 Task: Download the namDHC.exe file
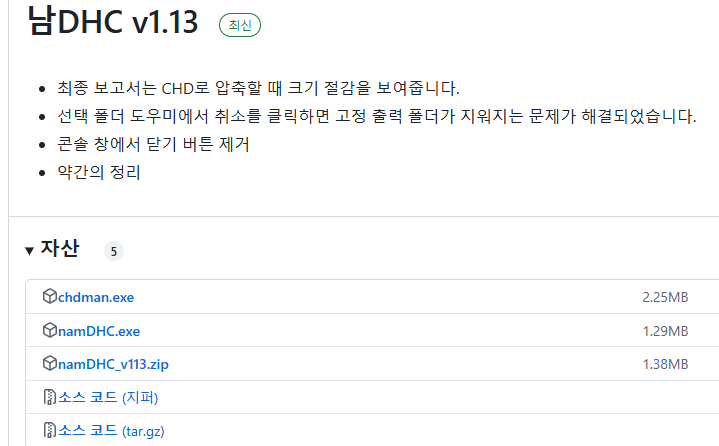(99, 331)
